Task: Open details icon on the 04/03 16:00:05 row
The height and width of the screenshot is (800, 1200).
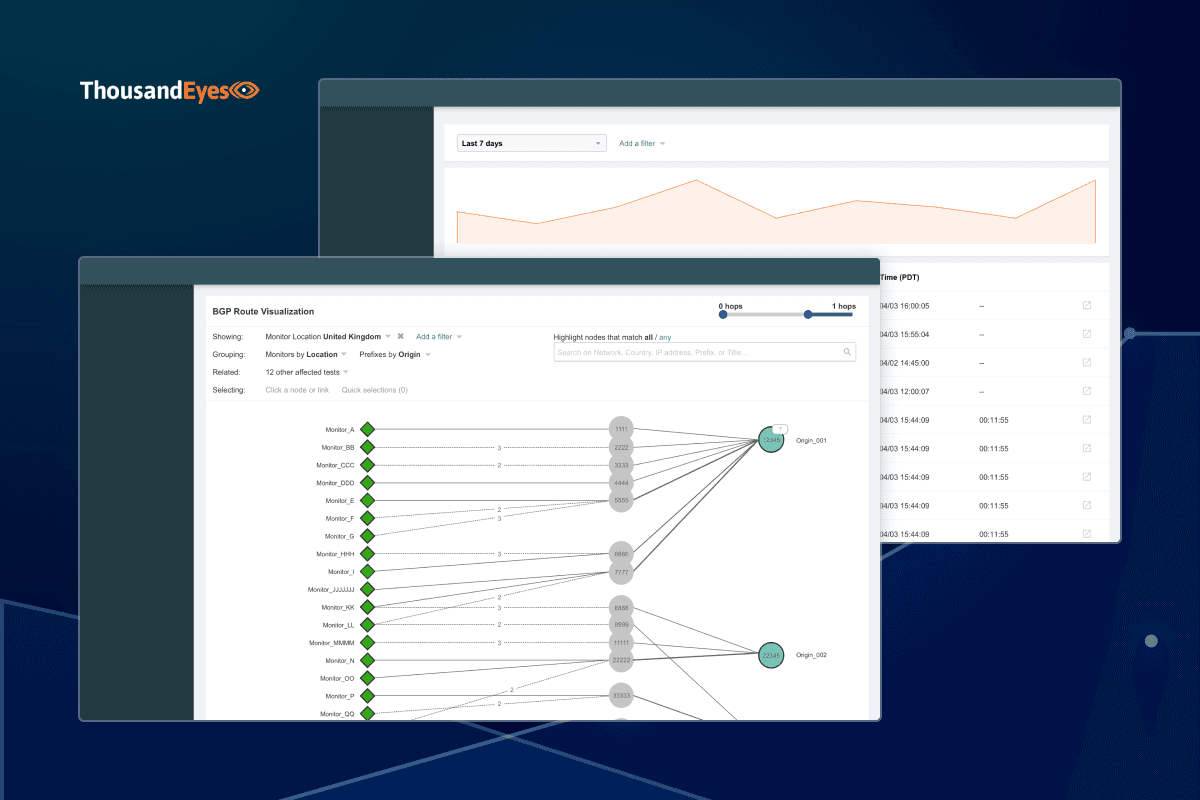Action: [1086, 305]
